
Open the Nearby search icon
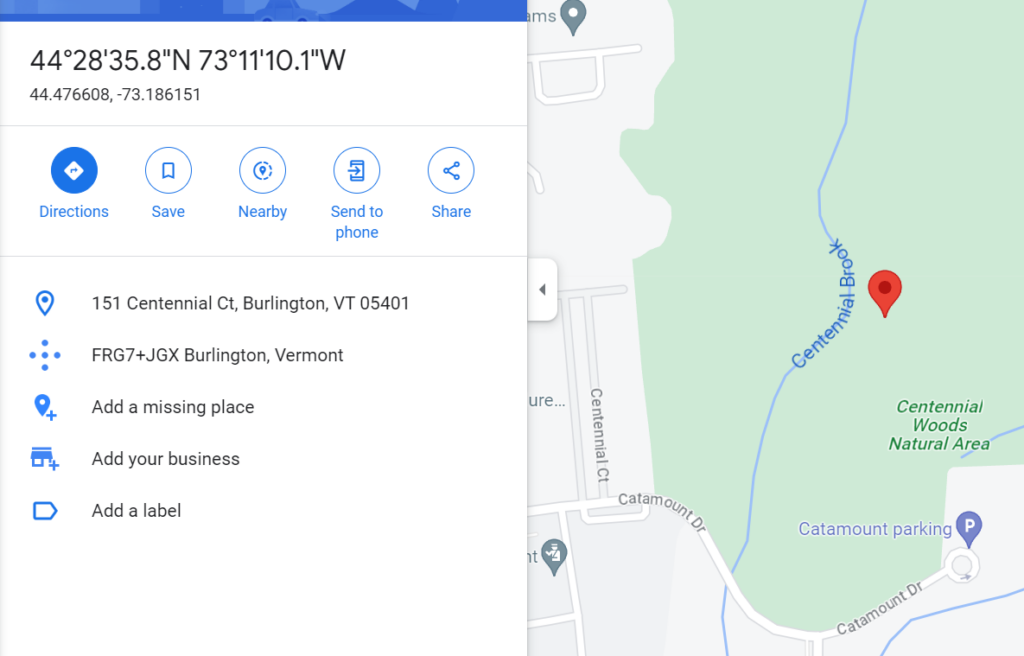(x=263, y=171)
